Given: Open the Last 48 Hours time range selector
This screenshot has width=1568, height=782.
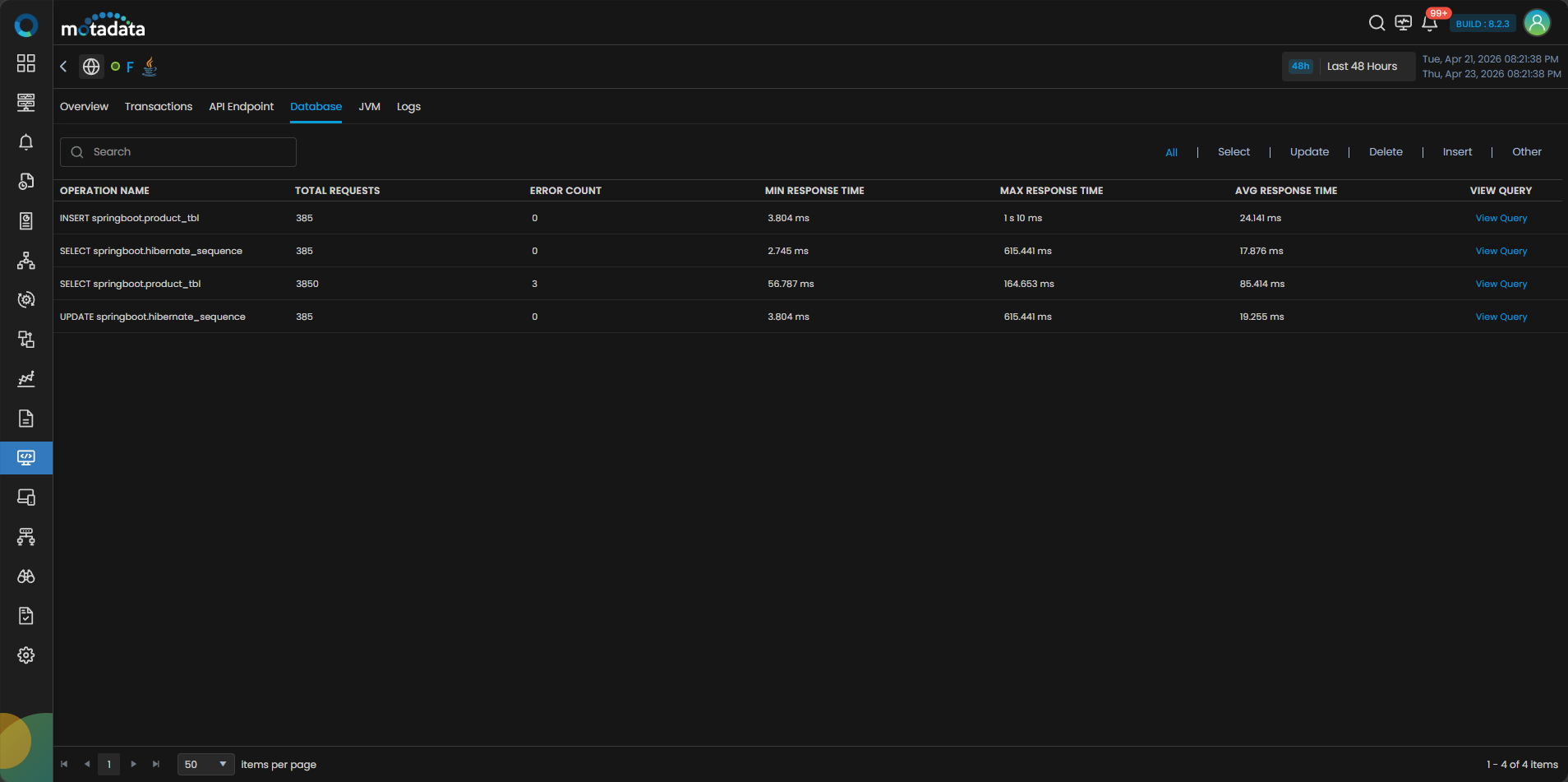Looking at the screenshot, I should (1349, 67).
